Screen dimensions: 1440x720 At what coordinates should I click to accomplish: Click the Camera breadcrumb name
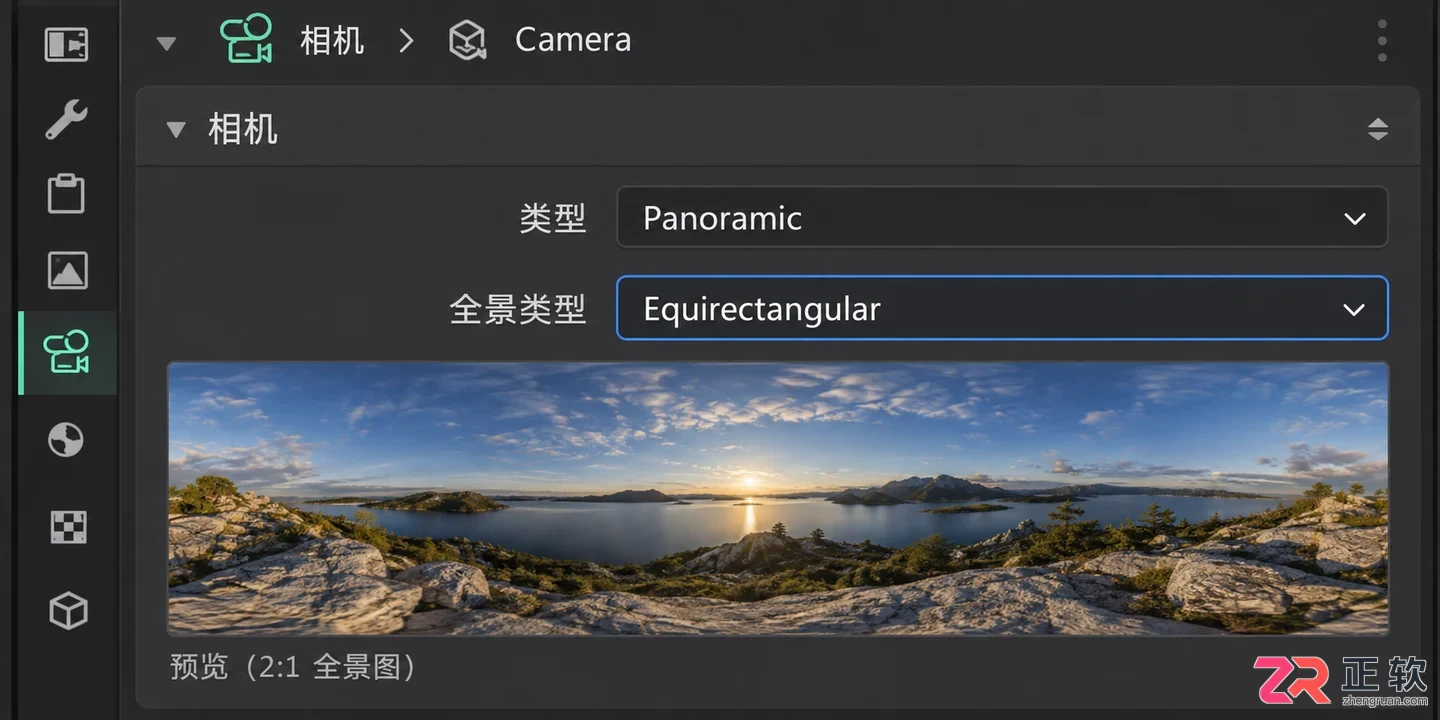573,40
